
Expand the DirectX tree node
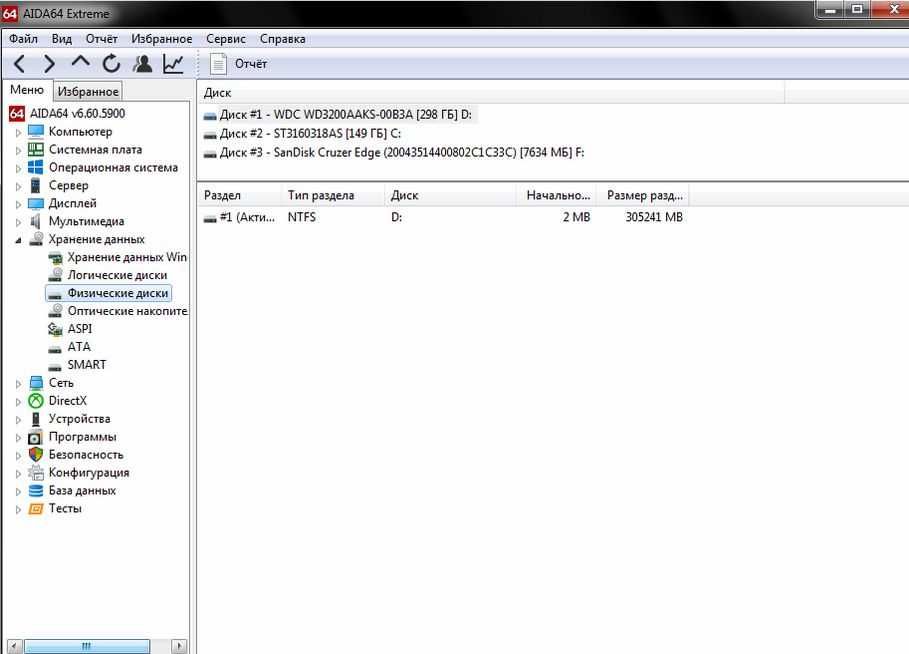coord(18,402)
